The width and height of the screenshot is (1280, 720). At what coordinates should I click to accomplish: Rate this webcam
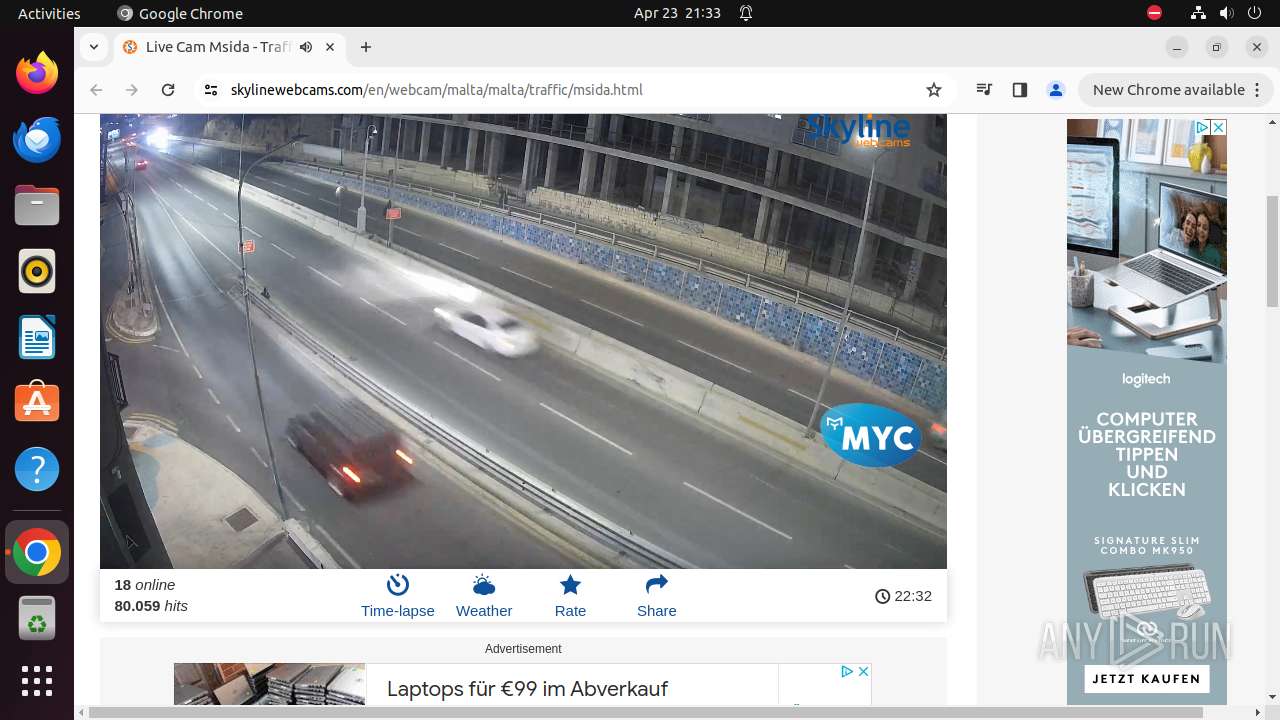[570, 596]
